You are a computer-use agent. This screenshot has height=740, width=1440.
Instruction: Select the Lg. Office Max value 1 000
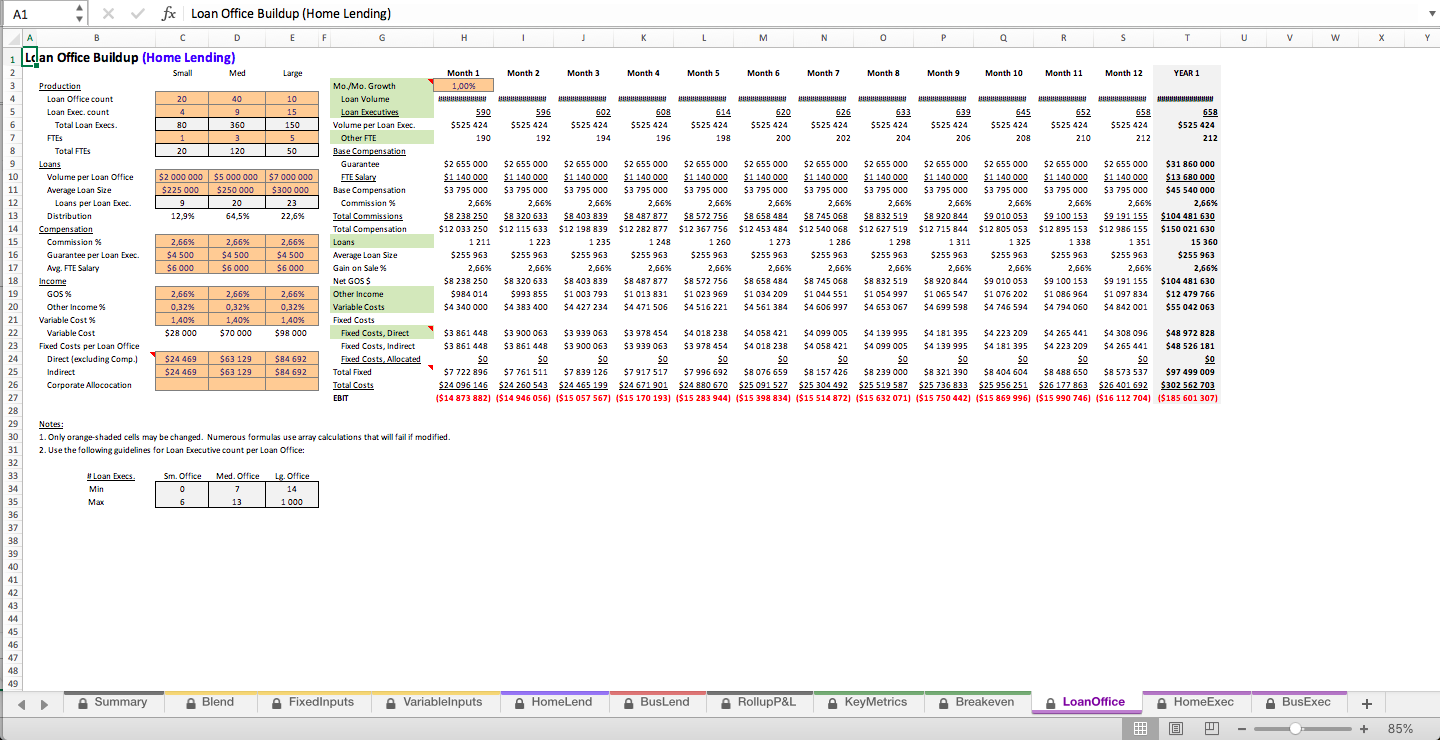tap(292, 502)
